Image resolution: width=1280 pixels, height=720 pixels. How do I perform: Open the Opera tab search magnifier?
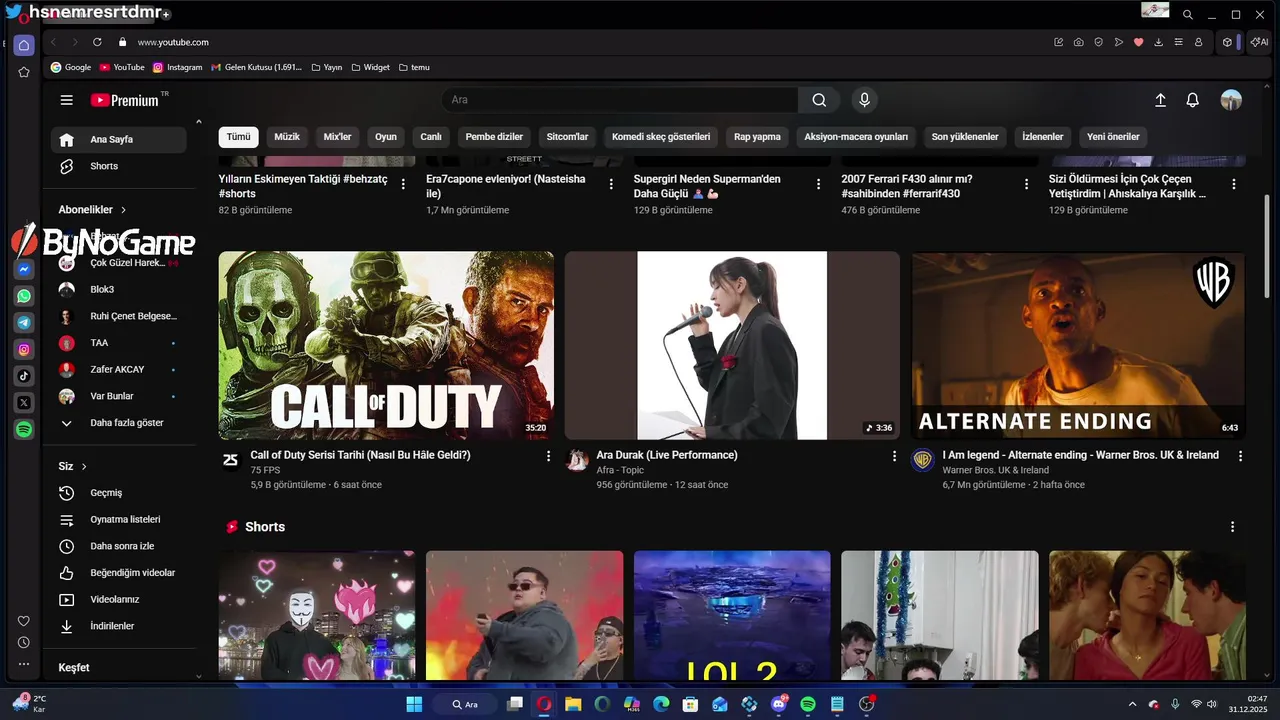coord(1187,15)
